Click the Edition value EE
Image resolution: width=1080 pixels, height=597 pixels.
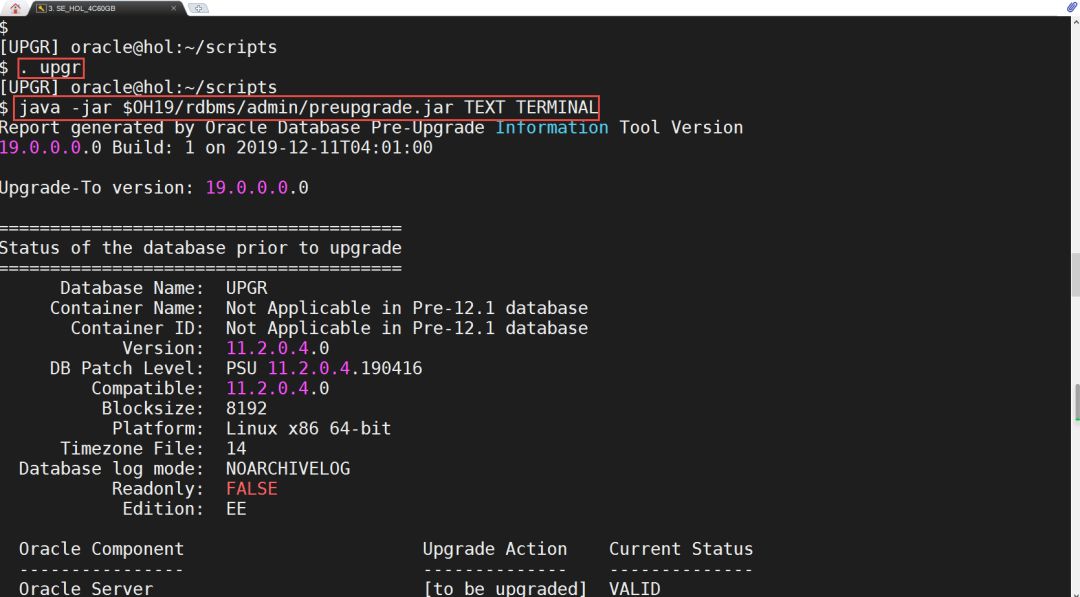[236, 508]
